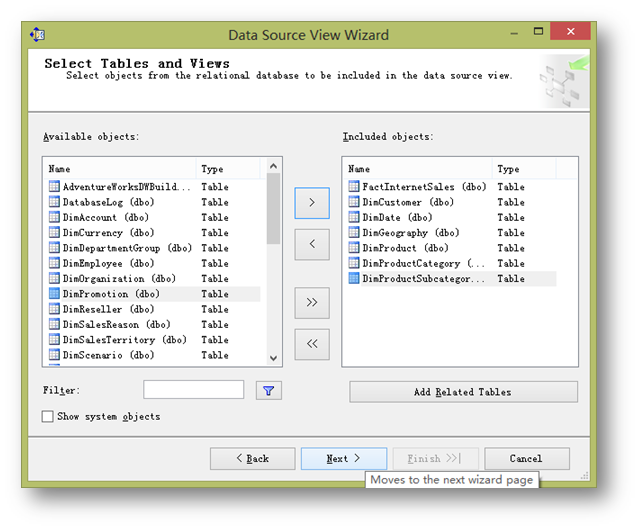Toggle Show system objects checkbox
639x530 pixels.
pos(48,416)
